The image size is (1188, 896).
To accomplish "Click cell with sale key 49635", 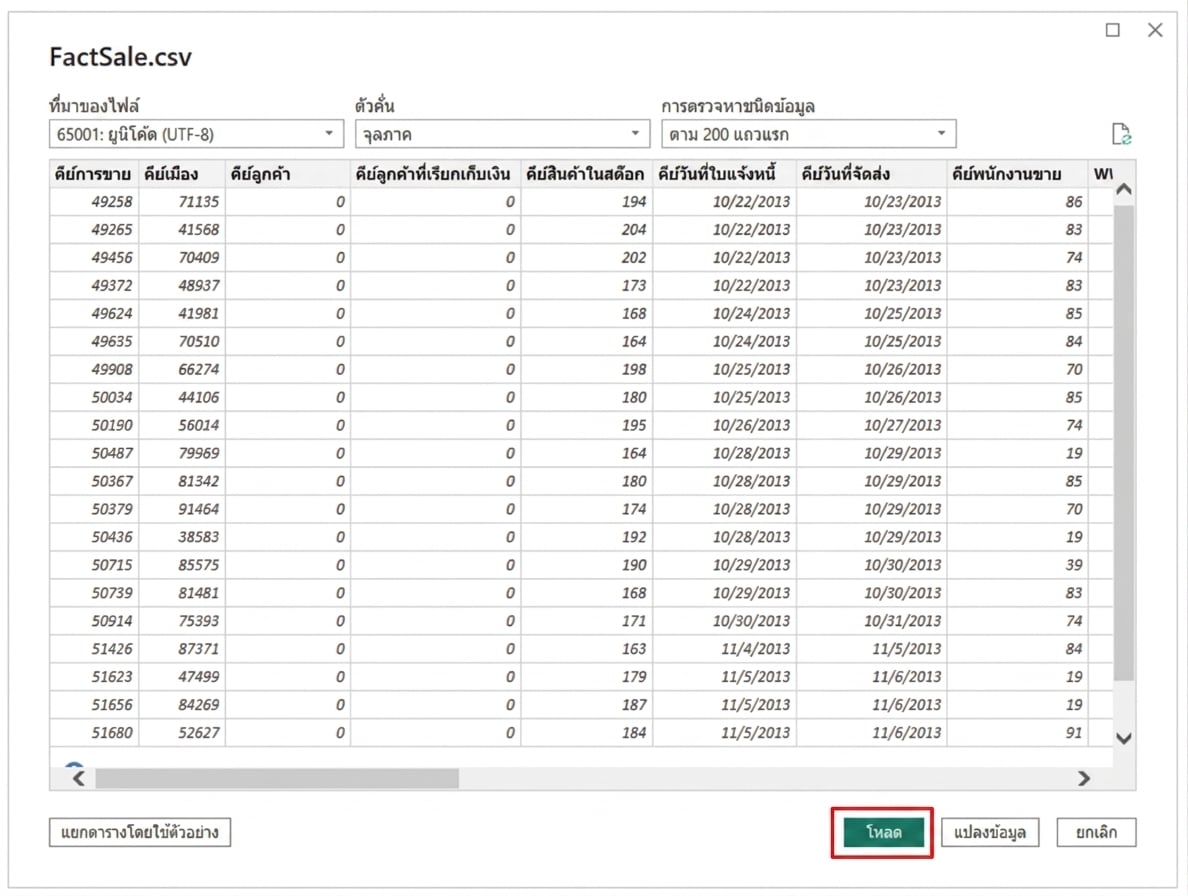I will [x=94, y=342].
